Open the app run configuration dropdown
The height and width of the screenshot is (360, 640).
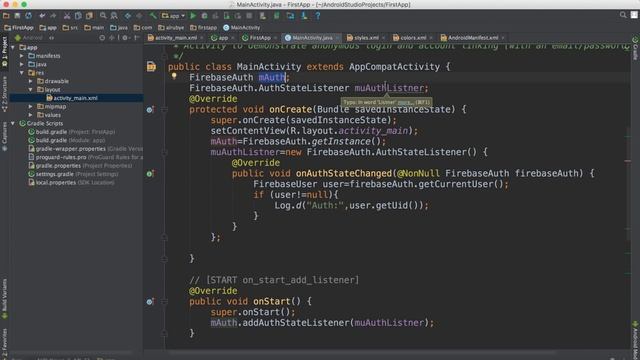(173, 16)
